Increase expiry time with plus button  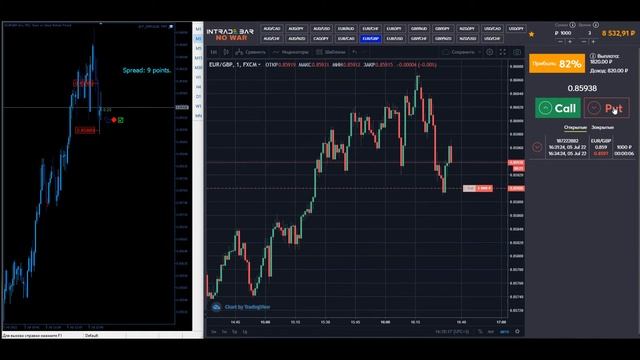point(593,42)
